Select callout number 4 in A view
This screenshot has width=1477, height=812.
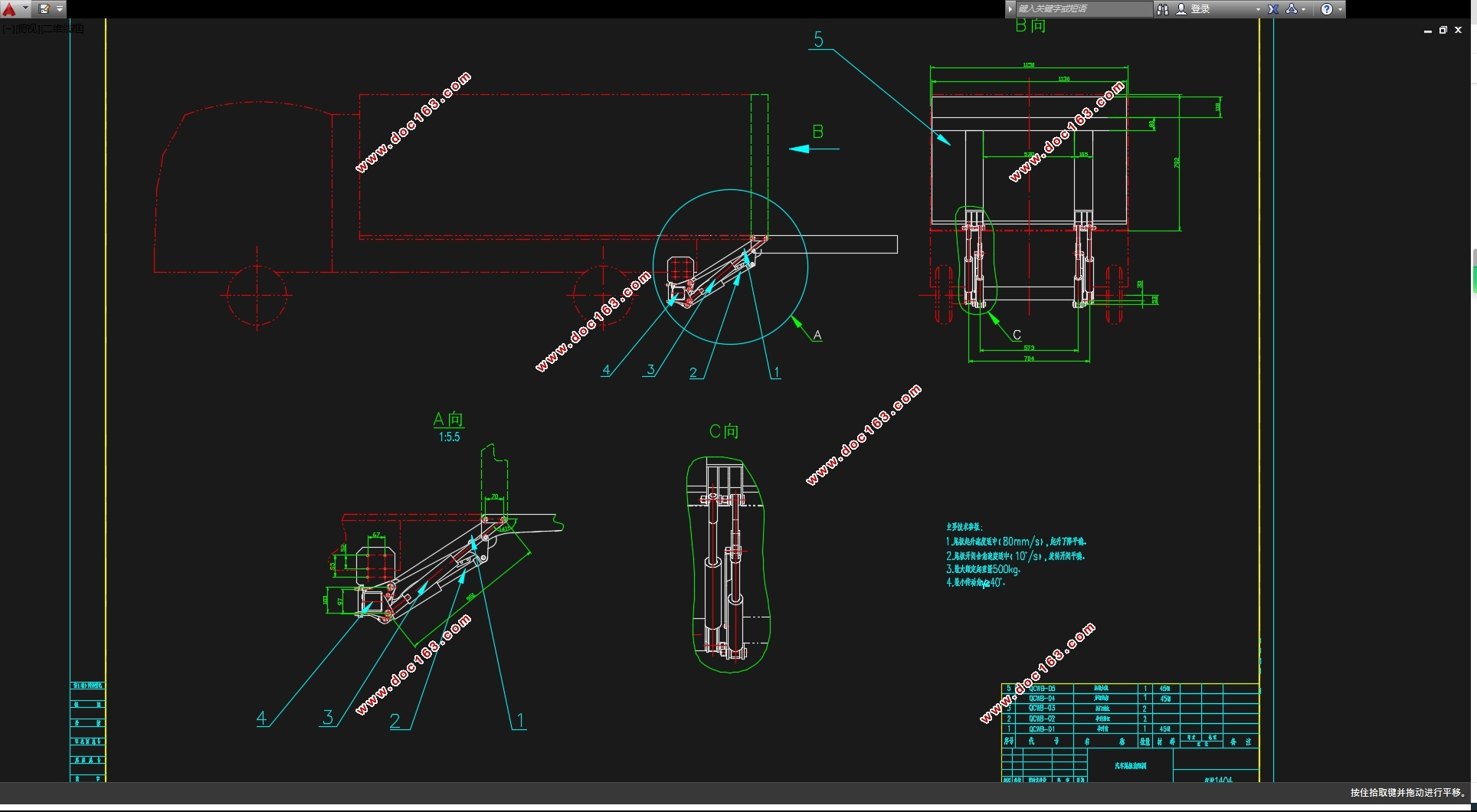pos(262,718)
